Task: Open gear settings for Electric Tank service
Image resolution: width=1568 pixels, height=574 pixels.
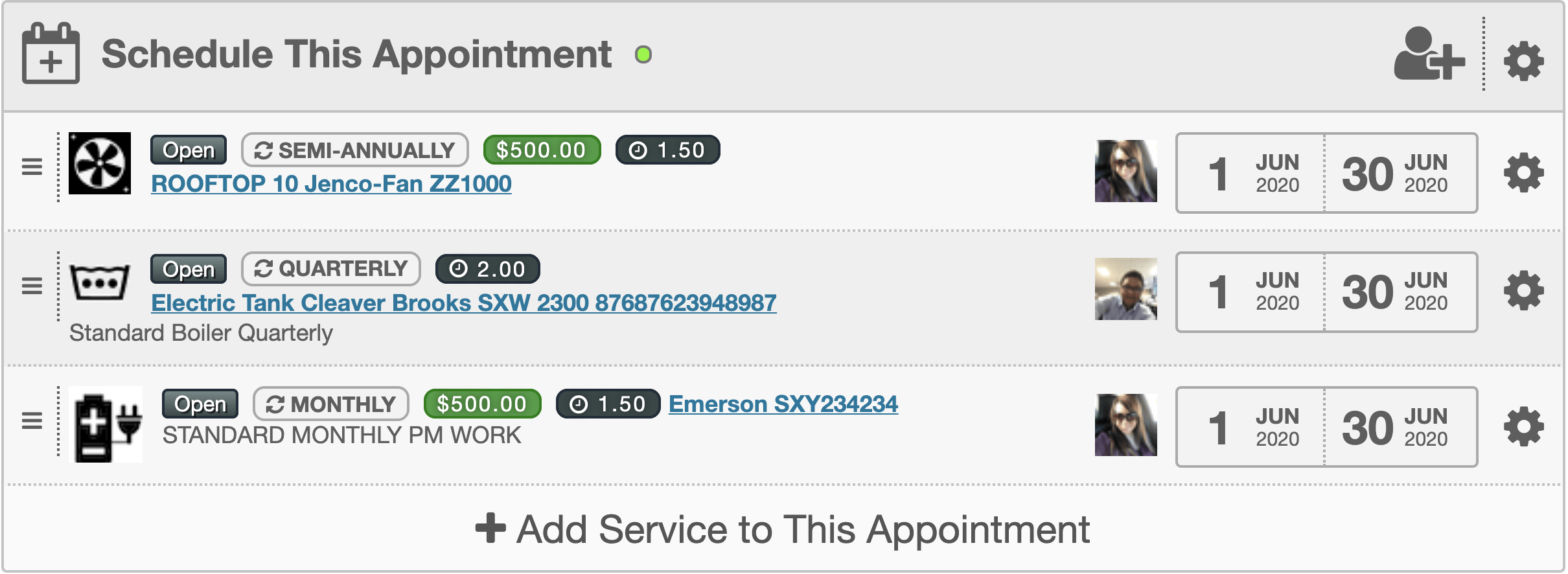Action: pyautogui.click(x=1523, y=290)
